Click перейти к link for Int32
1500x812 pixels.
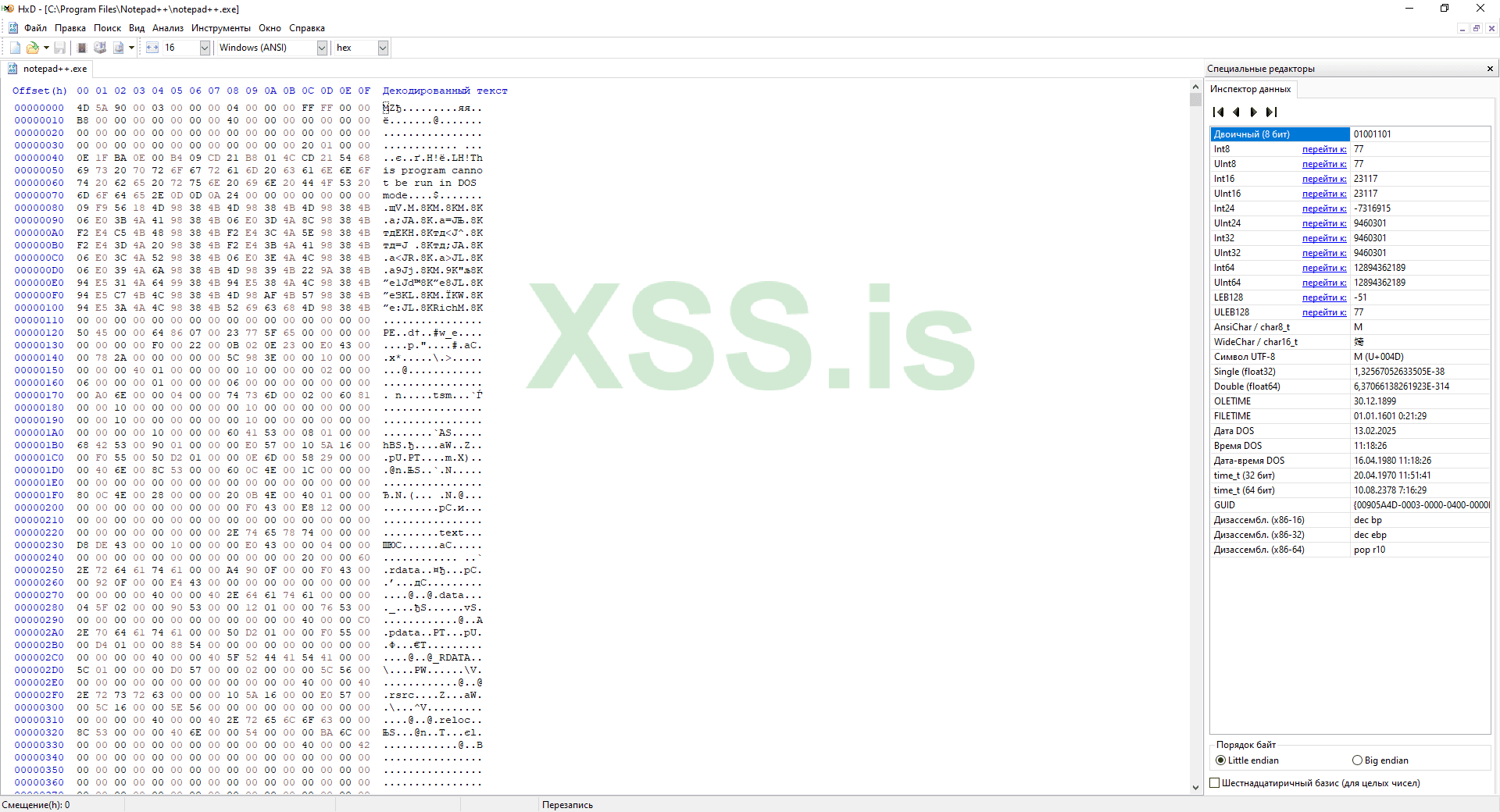[x=1324, y=238]
